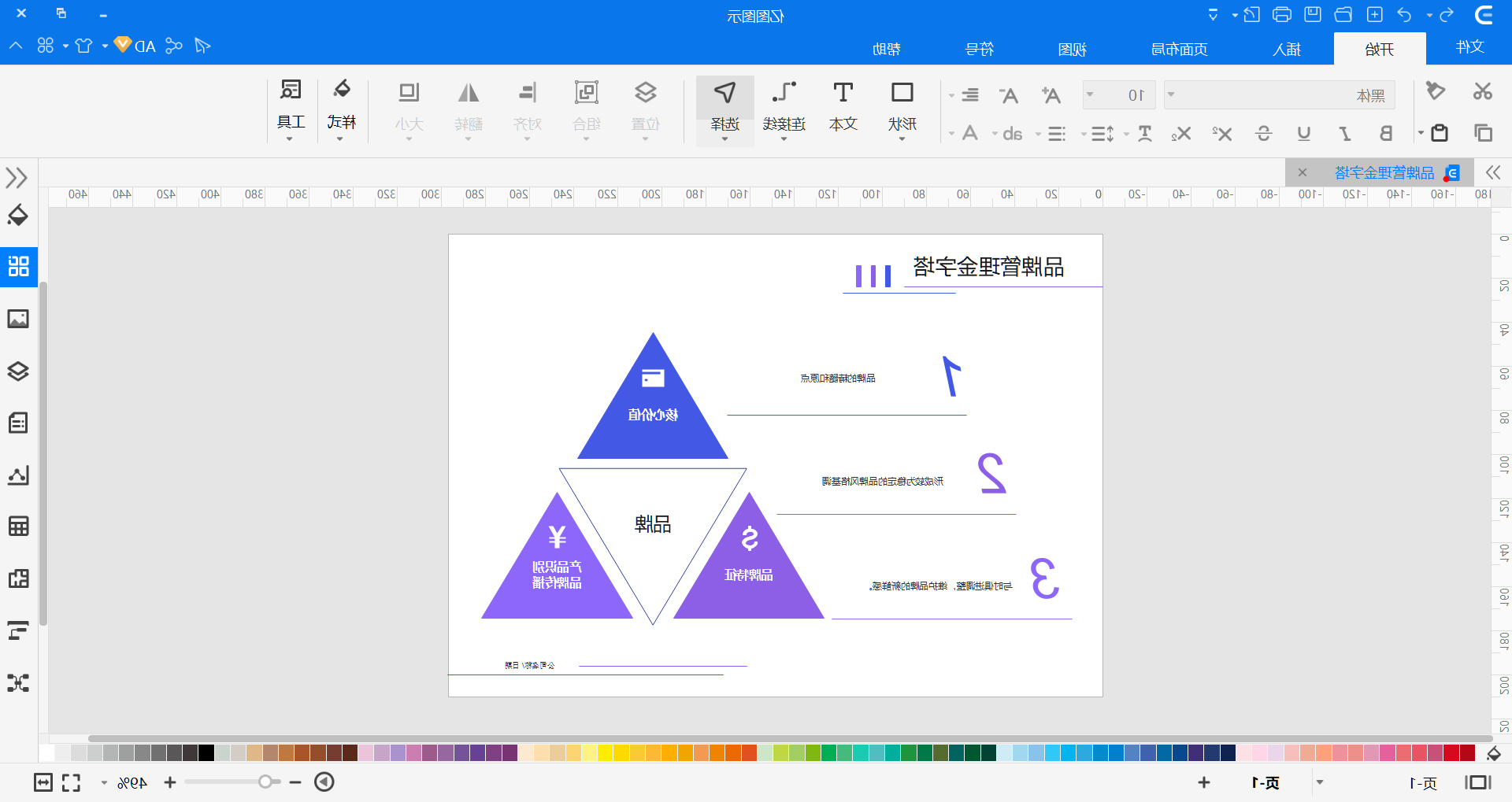Click the zoom out minus button
Screen dimensions: 1512x802
click(295, 782)
